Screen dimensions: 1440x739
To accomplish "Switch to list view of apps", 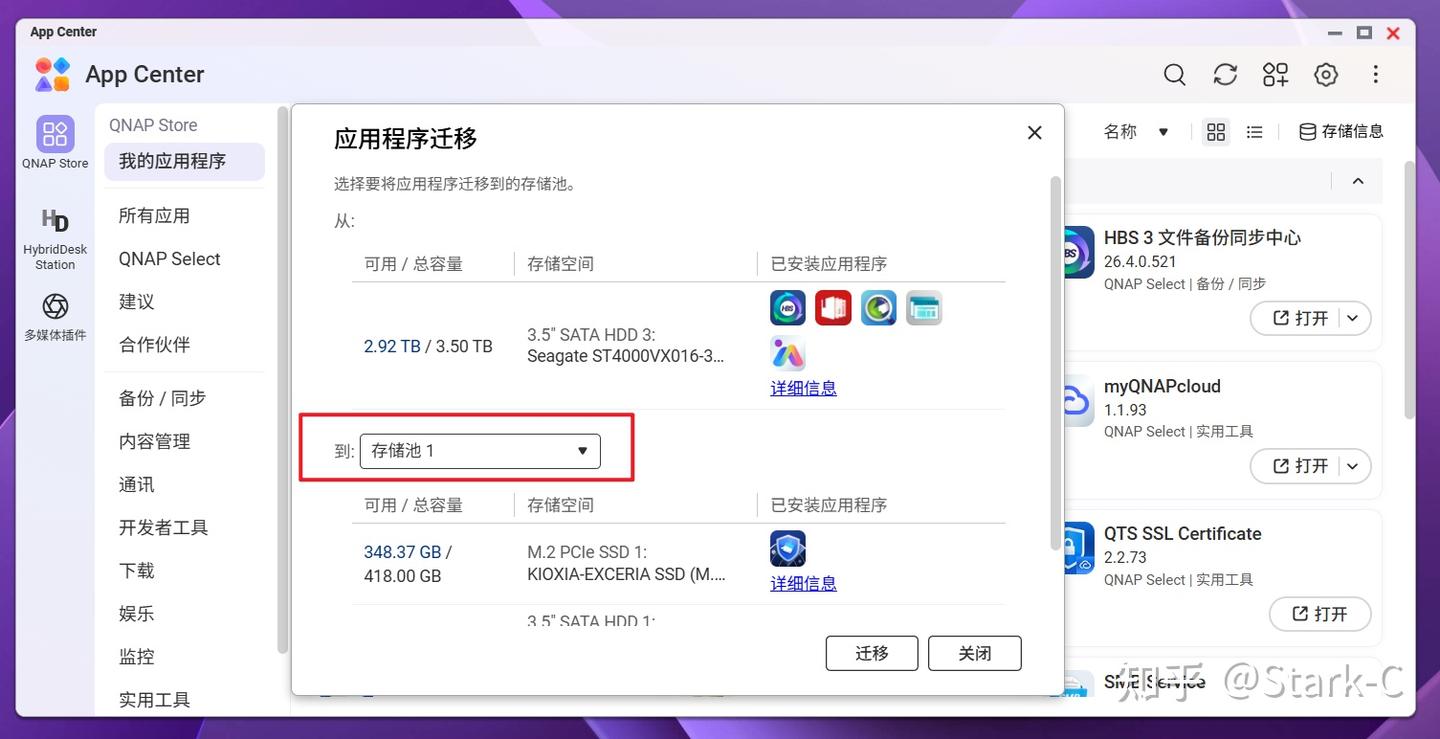I will pyautogui.click(x=1255, y=132).
